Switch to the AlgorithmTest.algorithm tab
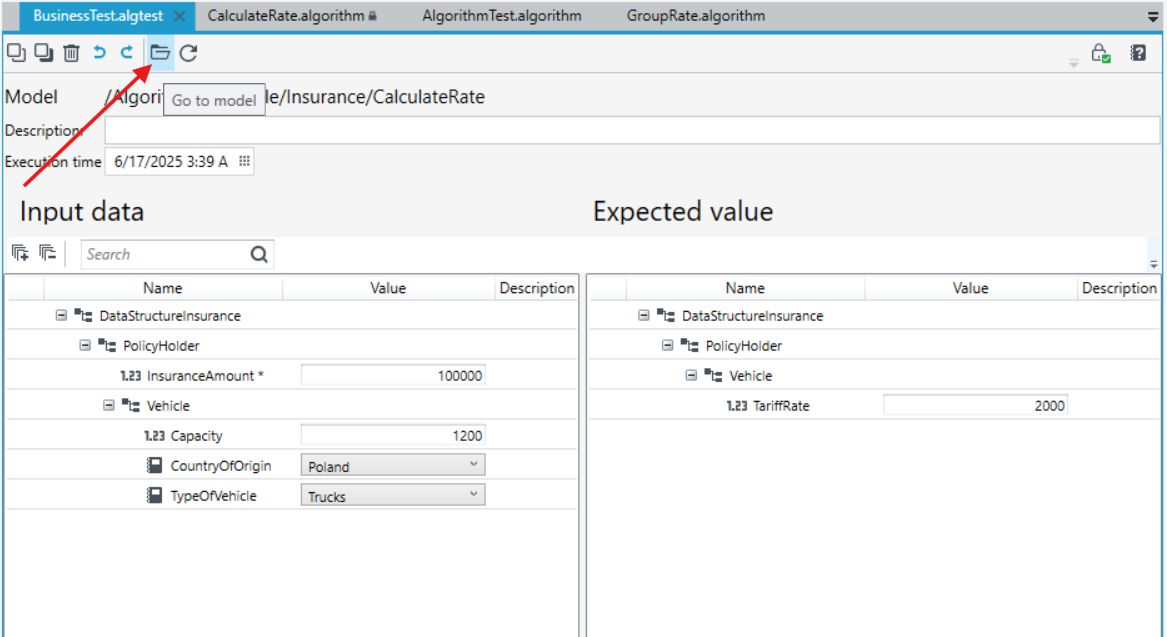Viewport: 1167px width, 637px height. (502, 16)
